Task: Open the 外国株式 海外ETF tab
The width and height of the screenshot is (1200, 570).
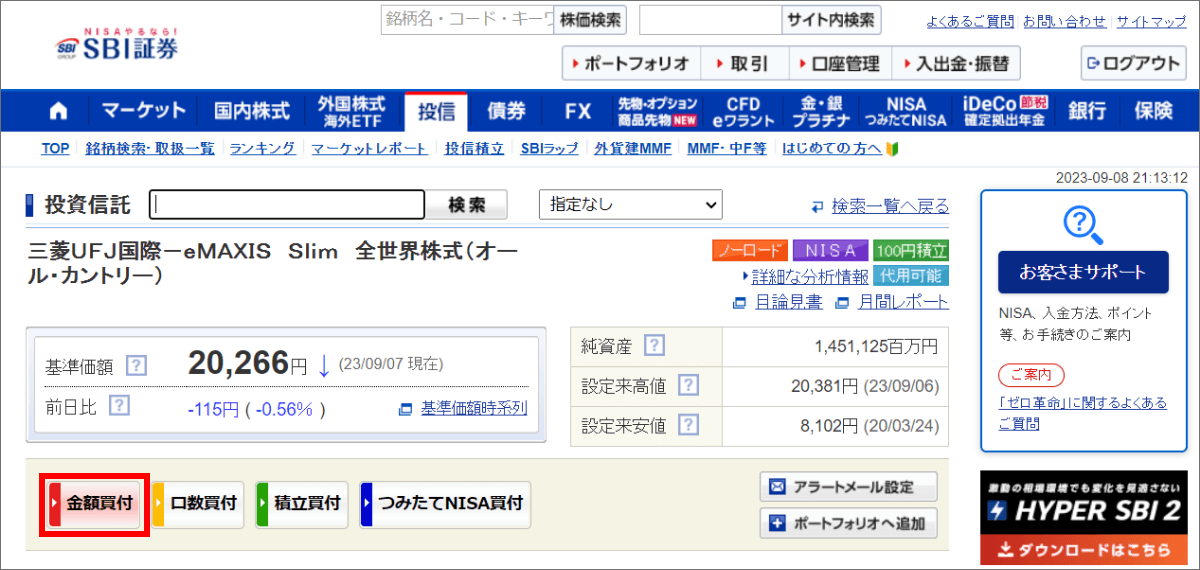Action: (352, 110)
